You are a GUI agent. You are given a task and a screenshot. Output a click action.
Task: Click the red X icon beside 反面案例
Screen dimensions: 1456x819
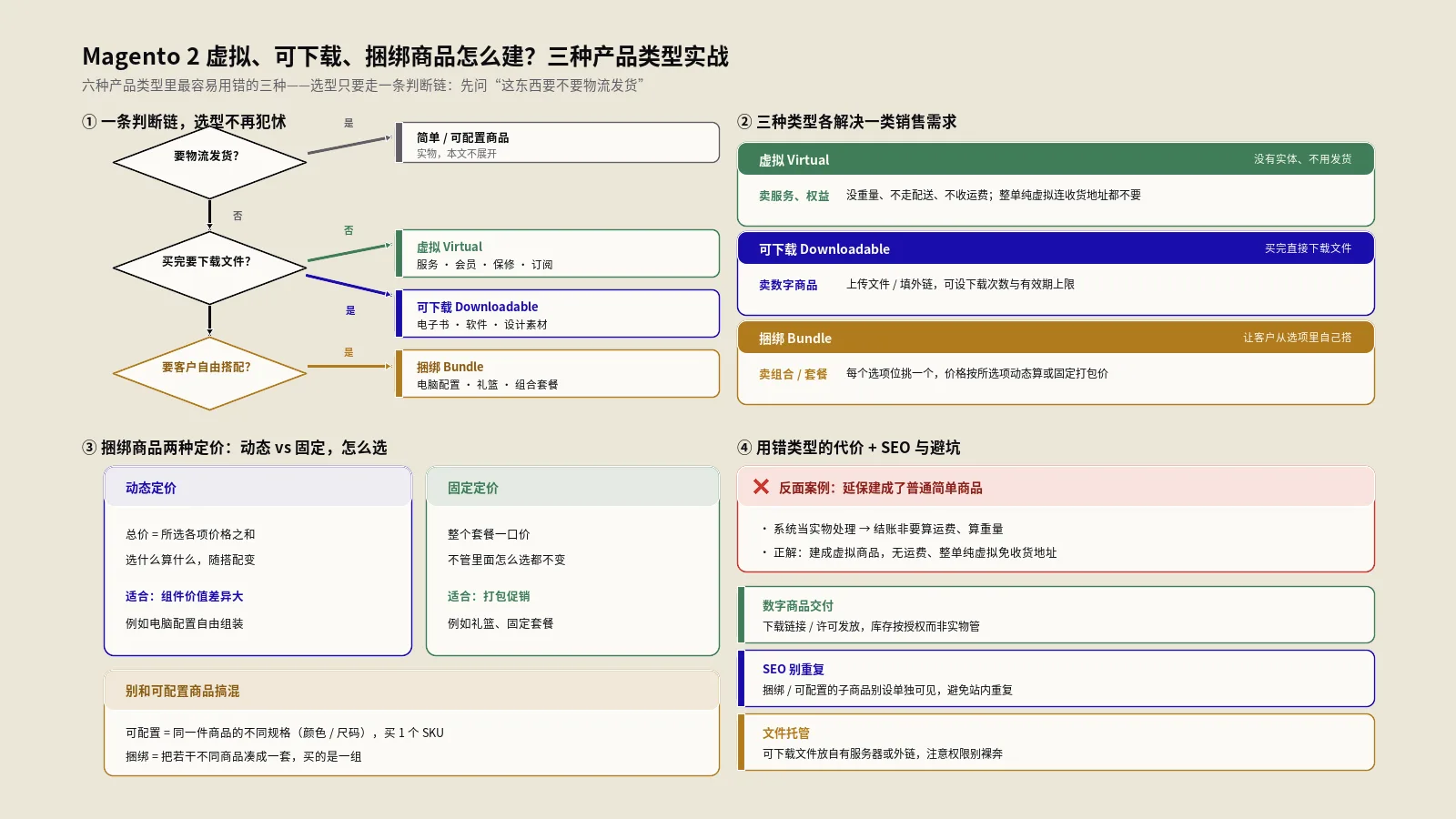pyautogui.click(x=761, y=487)
